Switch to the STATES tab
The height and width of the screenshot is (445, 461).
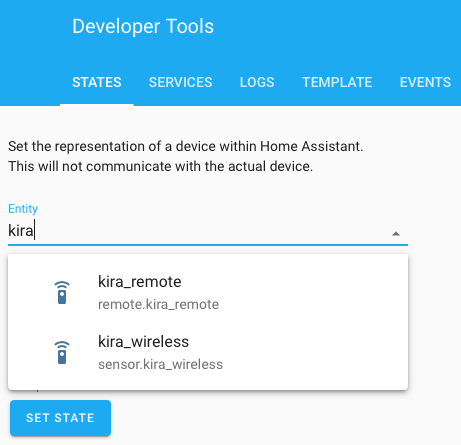tap(97, 82)
